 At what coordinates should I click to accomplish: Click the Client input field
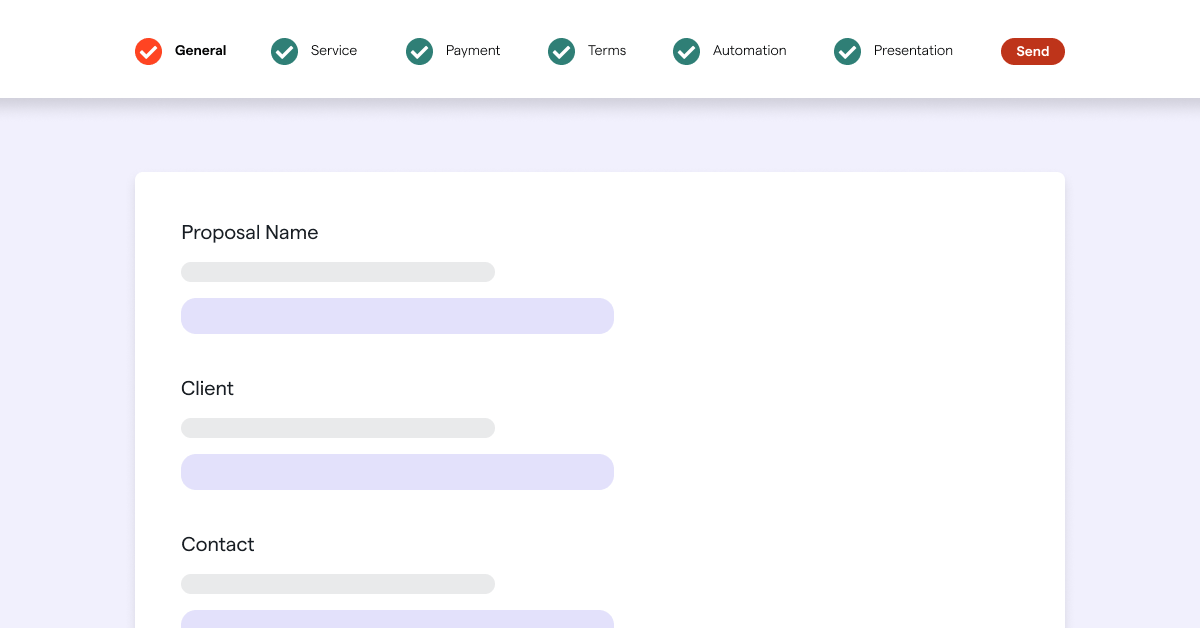click(x=397, y=472)
